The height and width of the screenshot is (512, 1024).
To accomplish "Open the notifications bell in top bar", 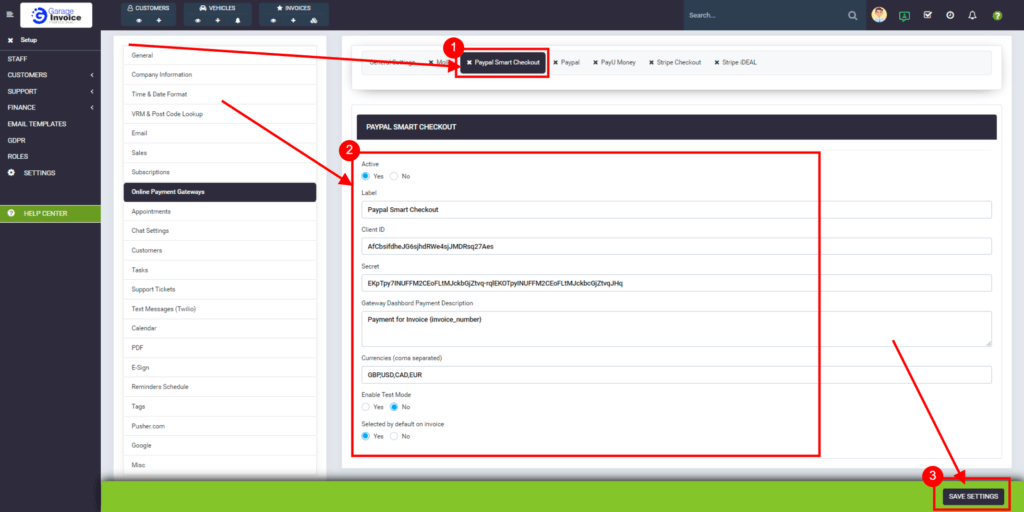I will [x=972, y=15].
